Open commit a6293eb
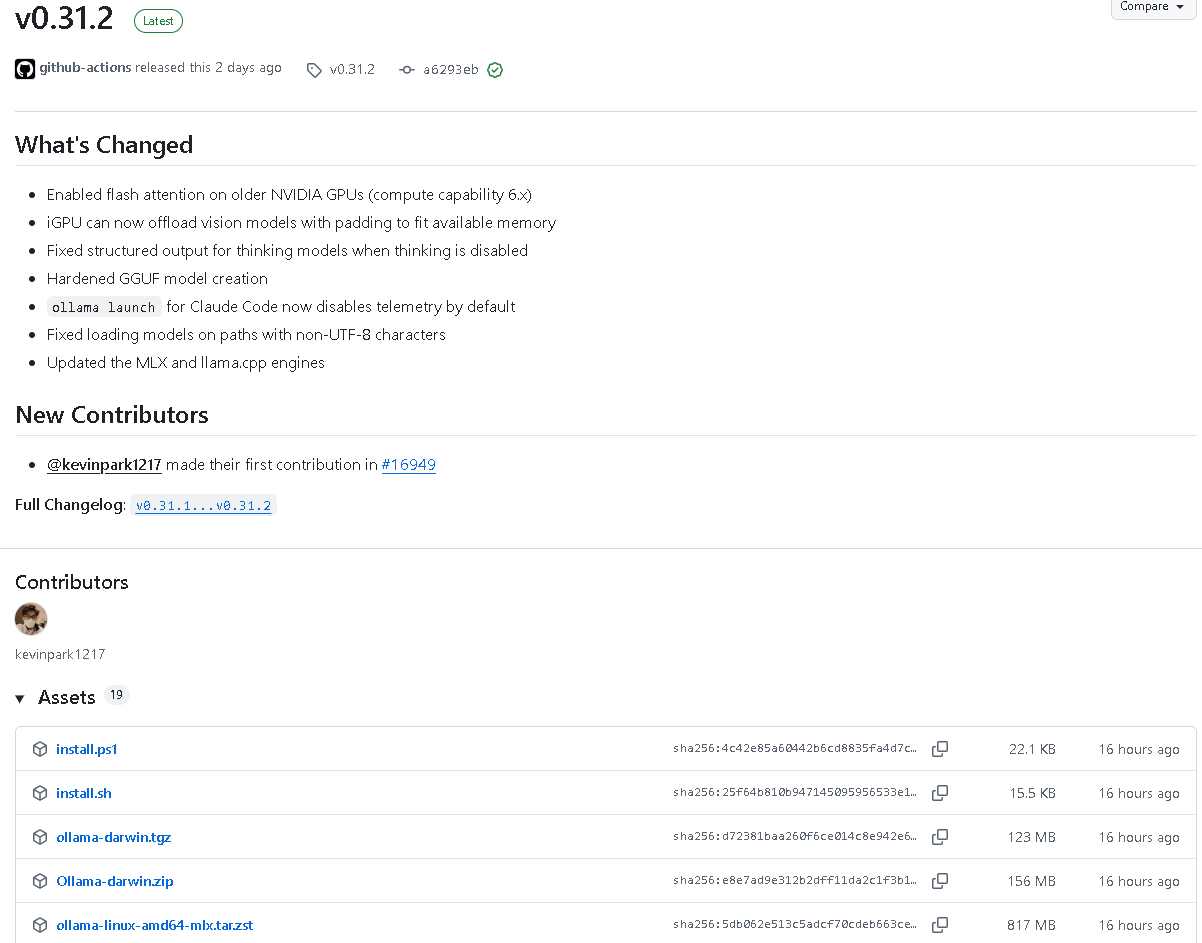 click(x=450, y=70)
